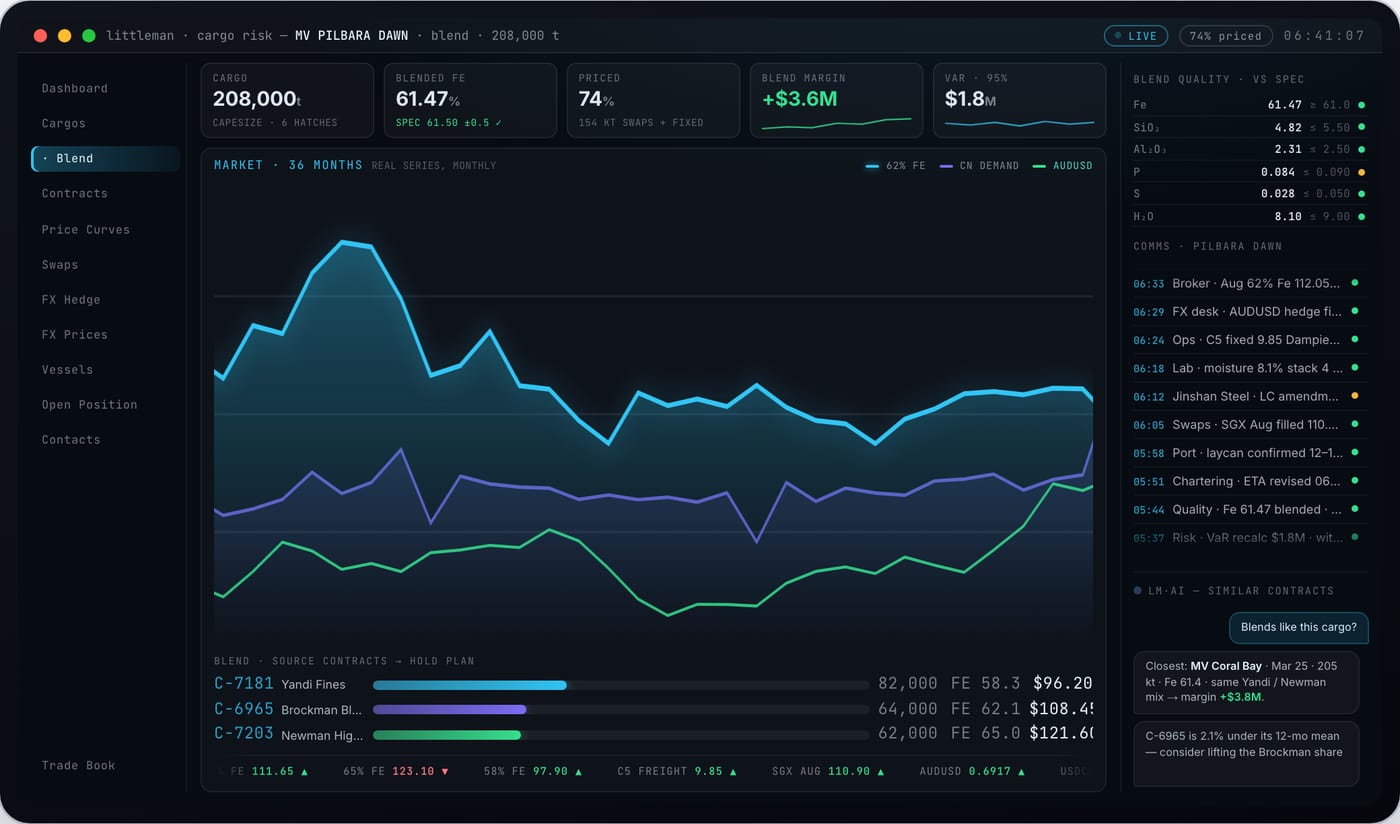Click the Newman green allocation bar
Screen dimensions: 1400x824
pos(447,734)
